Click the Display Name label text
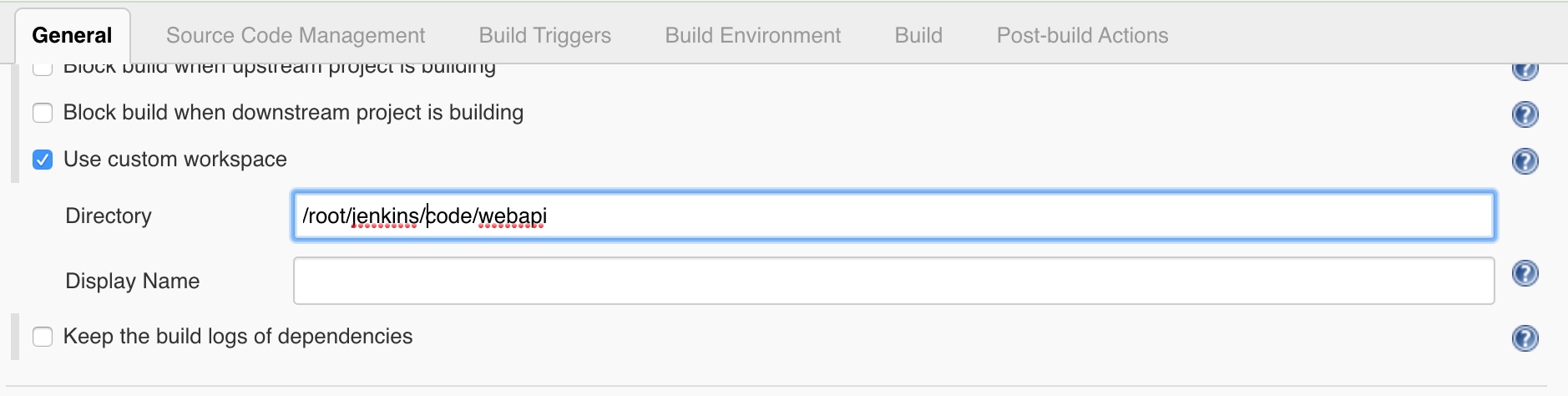The height and width of the screenshot is (396, 1568). click(x=132, y=282)
